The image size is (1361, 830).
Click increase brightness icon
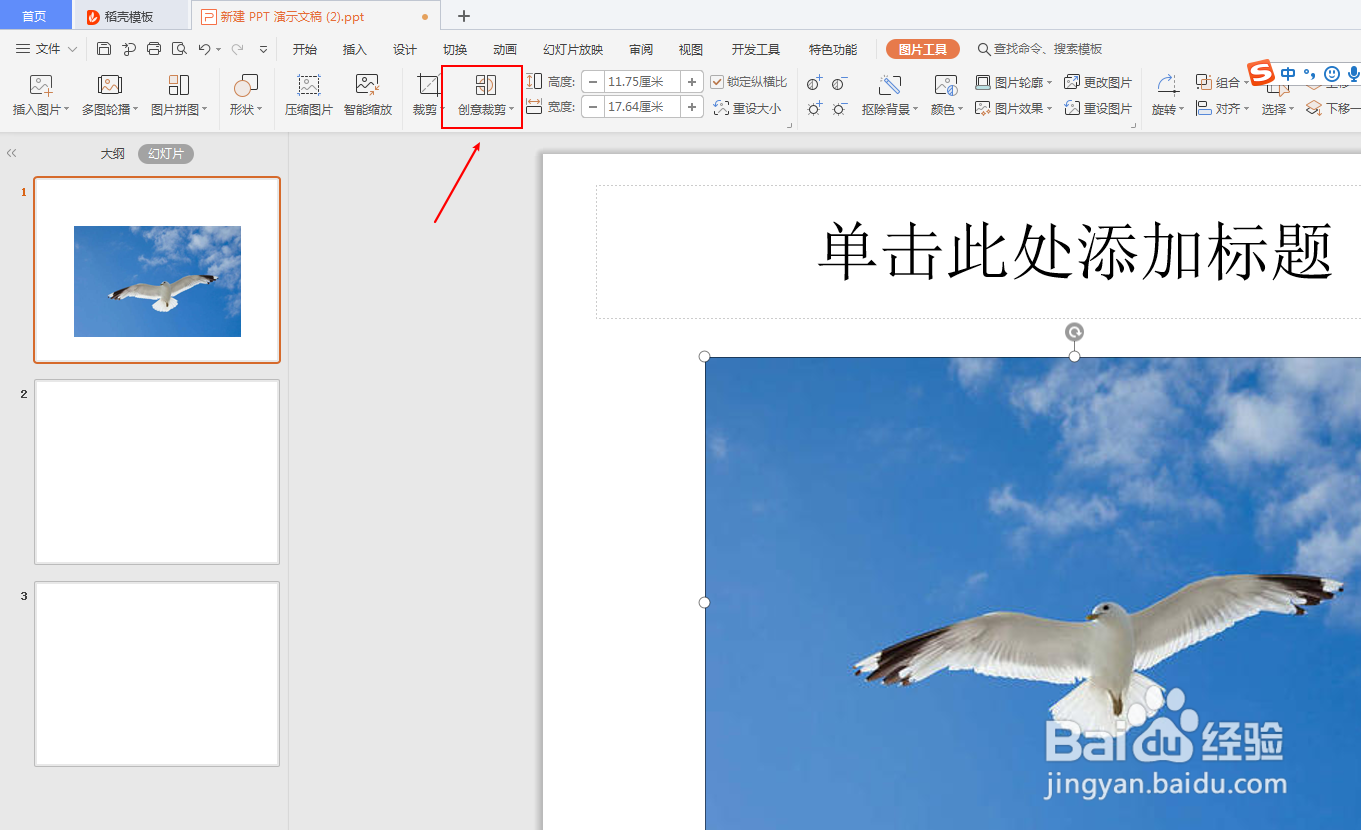(x=815, y=108)
